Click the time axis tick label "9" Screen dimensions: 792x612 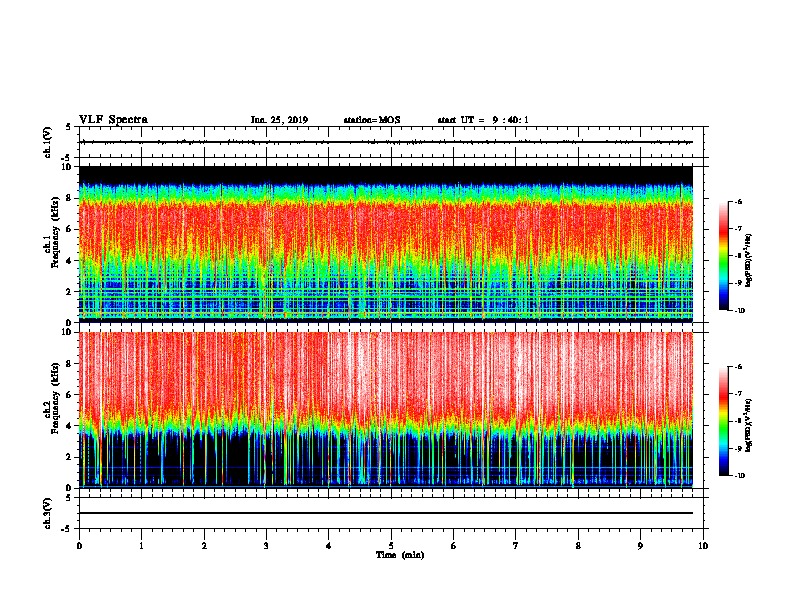coord(640,546)
